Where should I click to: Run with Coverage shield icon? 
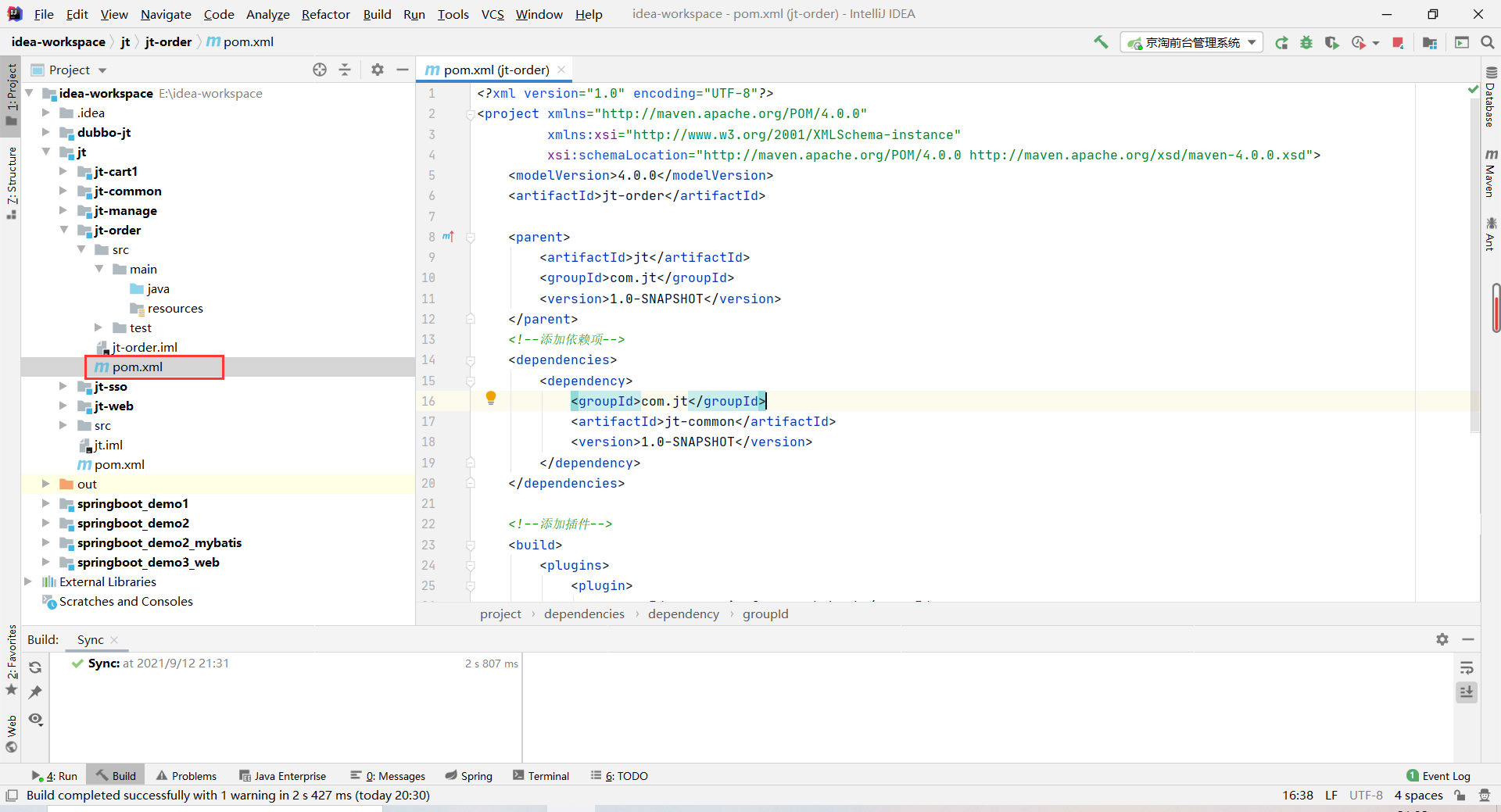[x=1332, y=42]
